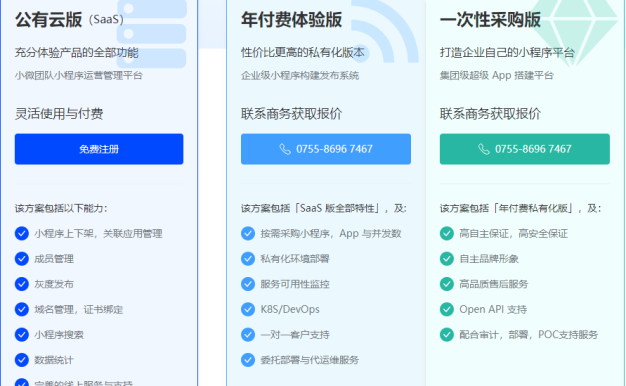Click feature text 域名管理，证书绑定
This screenshot has height=386, width=626.
point(79,309)
